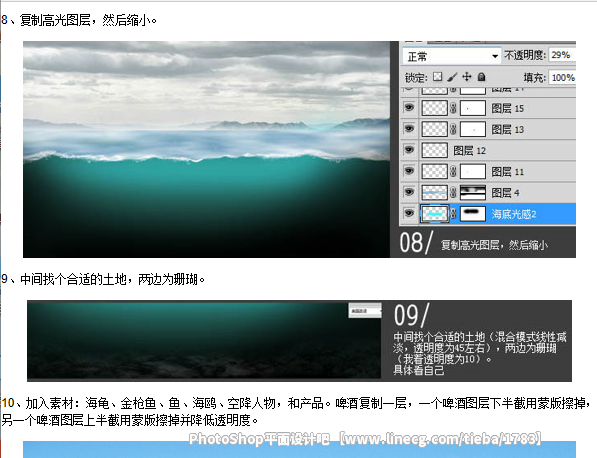Hide 图层 12 via the eye icon
Image resolution: width=597 pixels, height=458 pixels.
(x=409, y=150)
